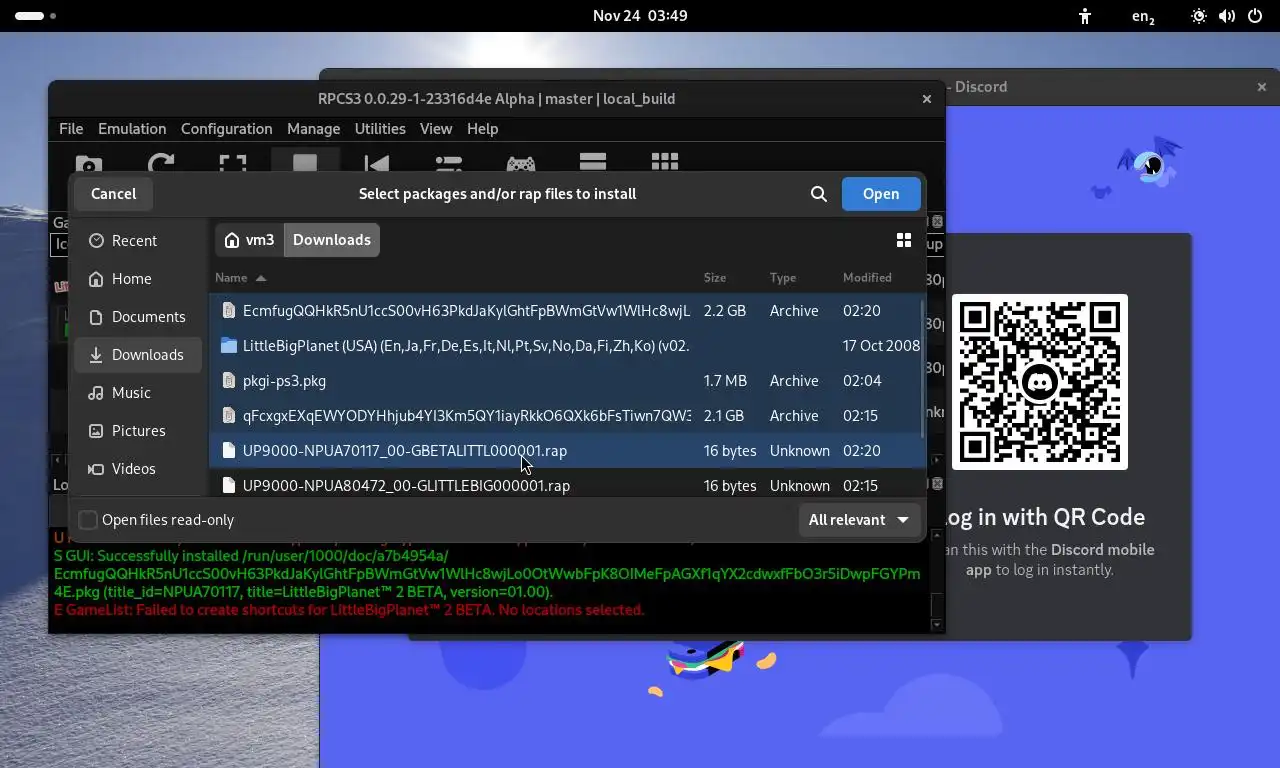Open the clock Nov 24 03:49 menu
The width and height of the screenshot is (1280, 768).
tap(640, 16)
